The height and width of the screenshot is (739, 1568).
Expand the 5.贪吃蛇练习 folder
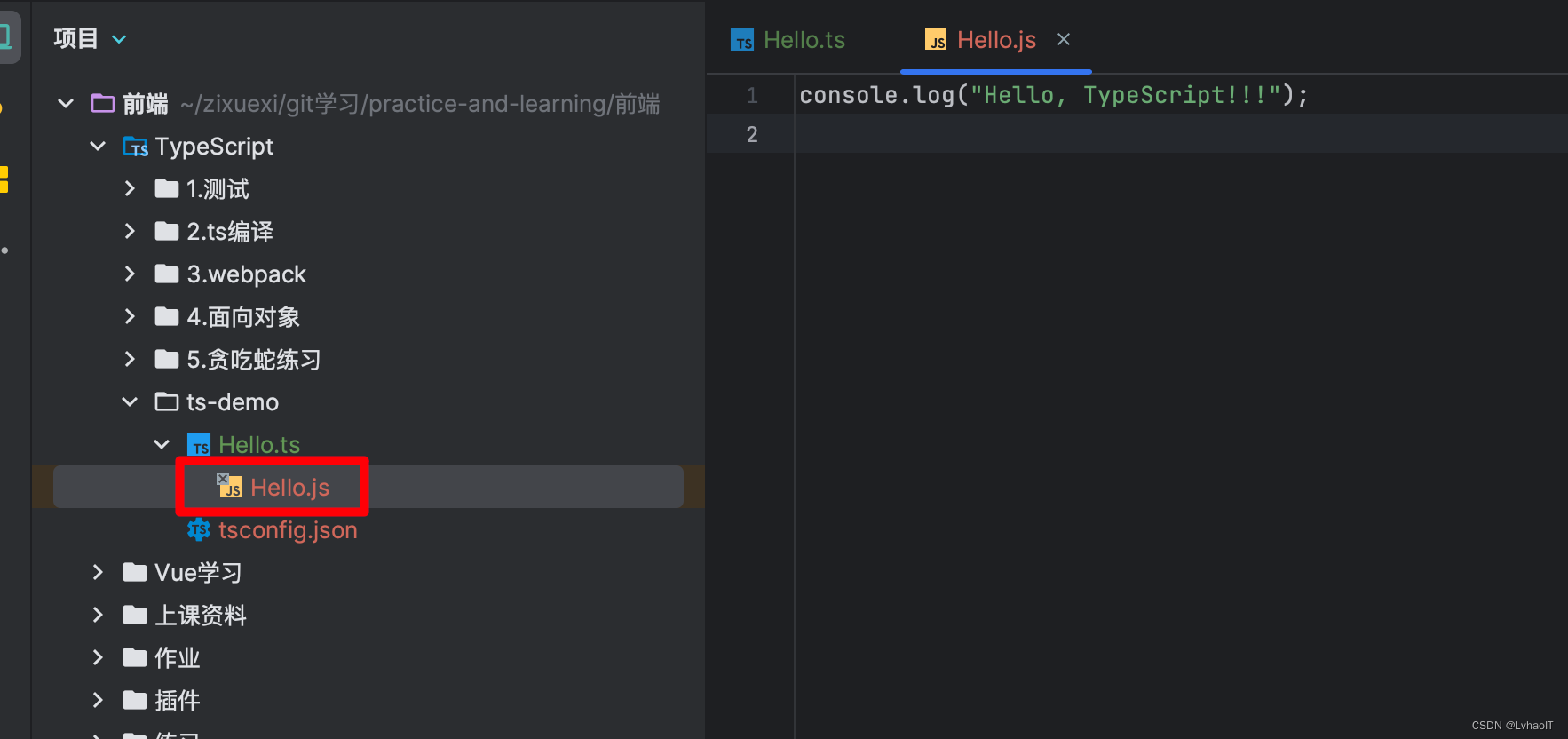tap(130, 359)
